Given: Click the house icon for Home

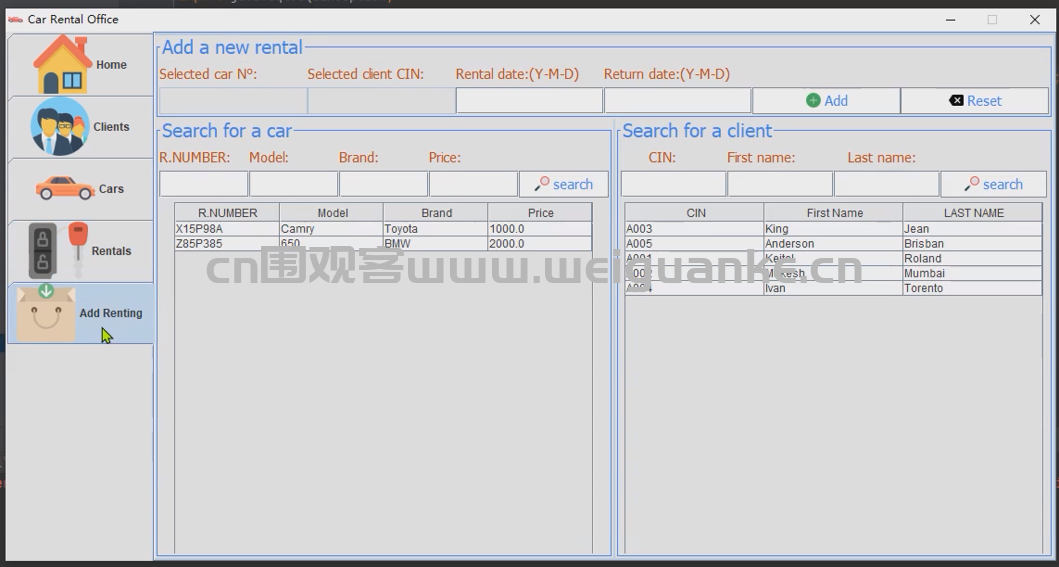Looking at the screenshot, I should [x=63, y=65].
